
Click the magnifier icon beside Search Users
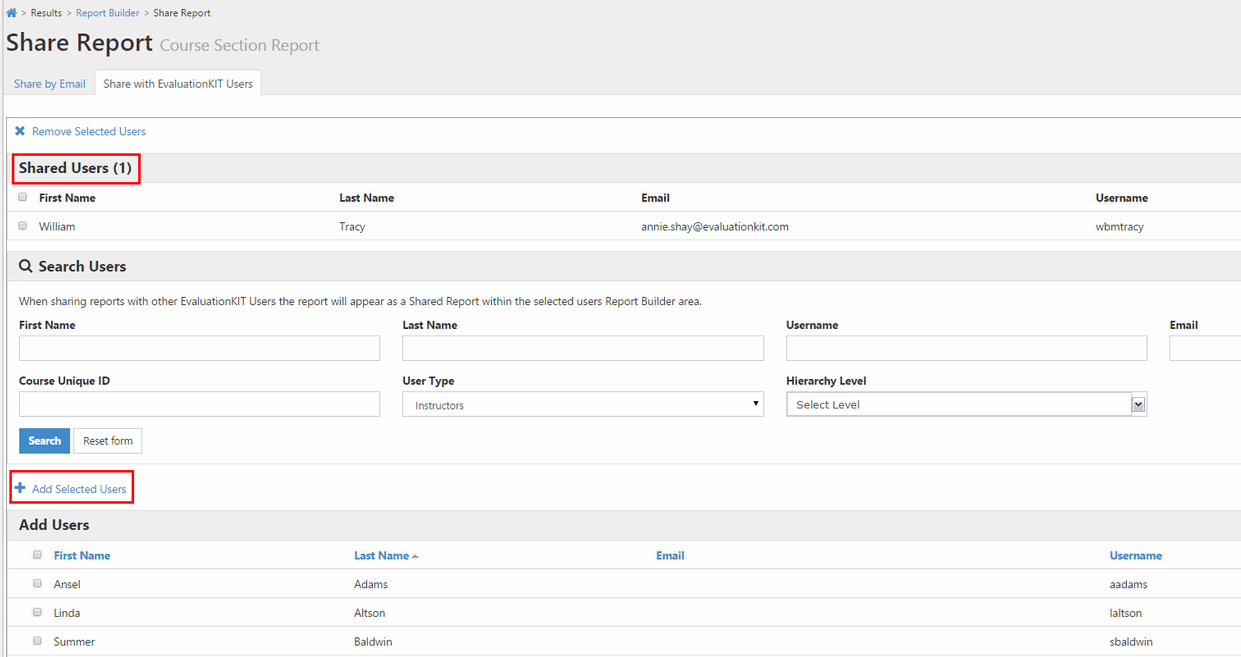[x=26, y=266]
